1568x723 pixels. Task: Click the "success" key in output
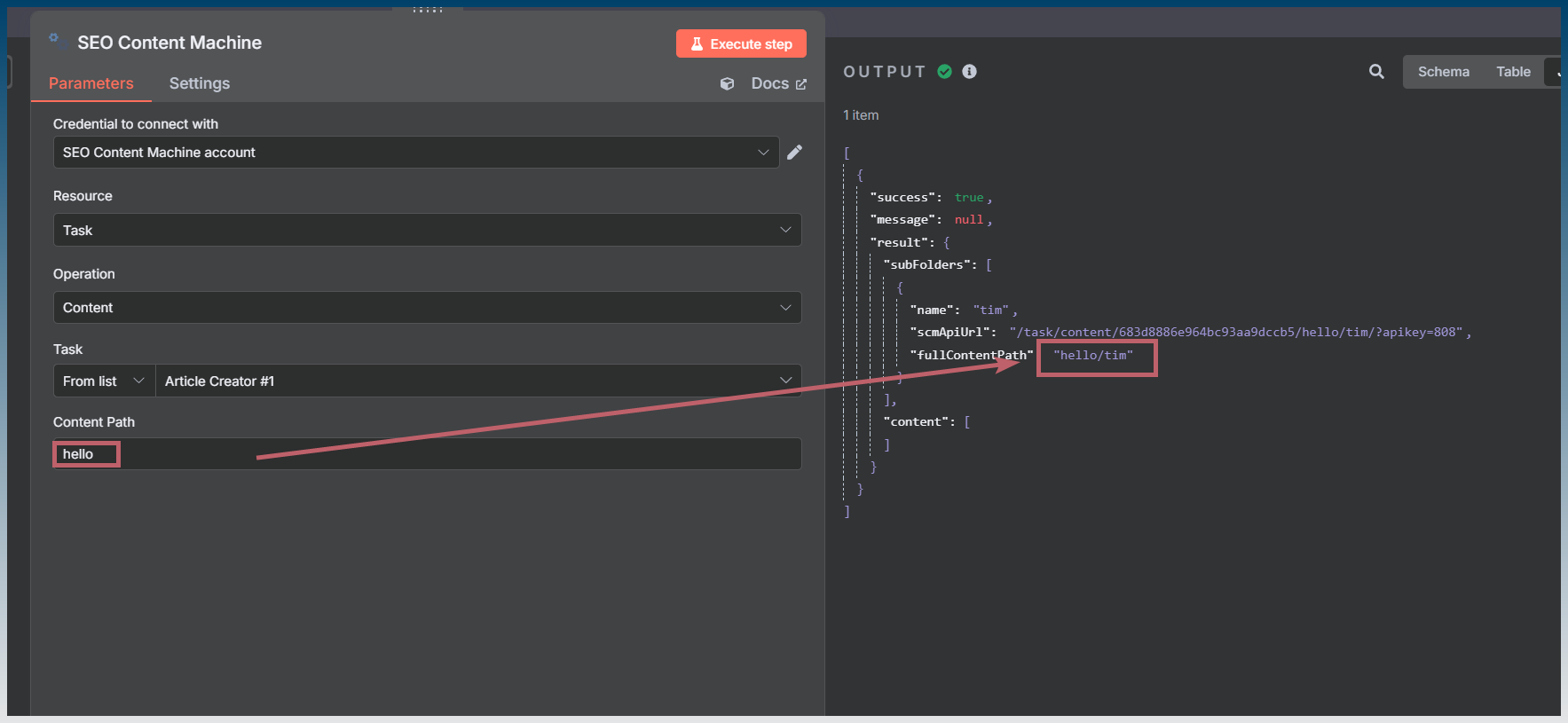tap(902, 197)
